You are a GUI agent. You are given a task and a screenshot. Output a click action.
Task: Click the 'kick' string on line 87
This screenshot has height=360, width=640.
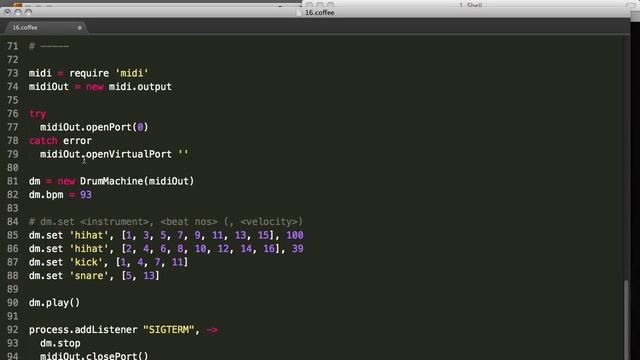coord(86,262)
